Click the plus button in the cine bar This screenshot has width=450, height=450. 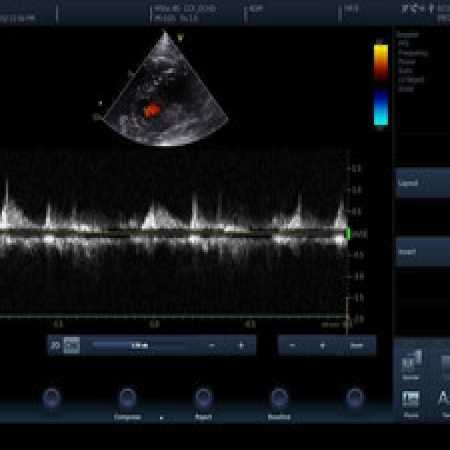pos(241,346)
